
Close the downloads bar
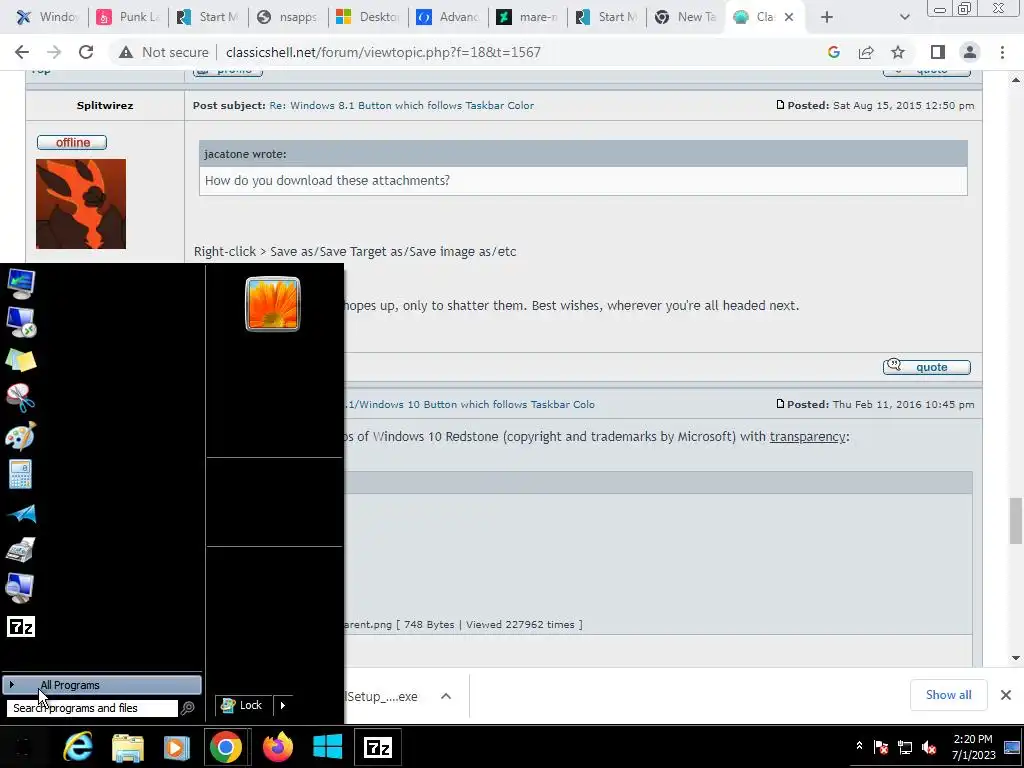pos(1006,695)
